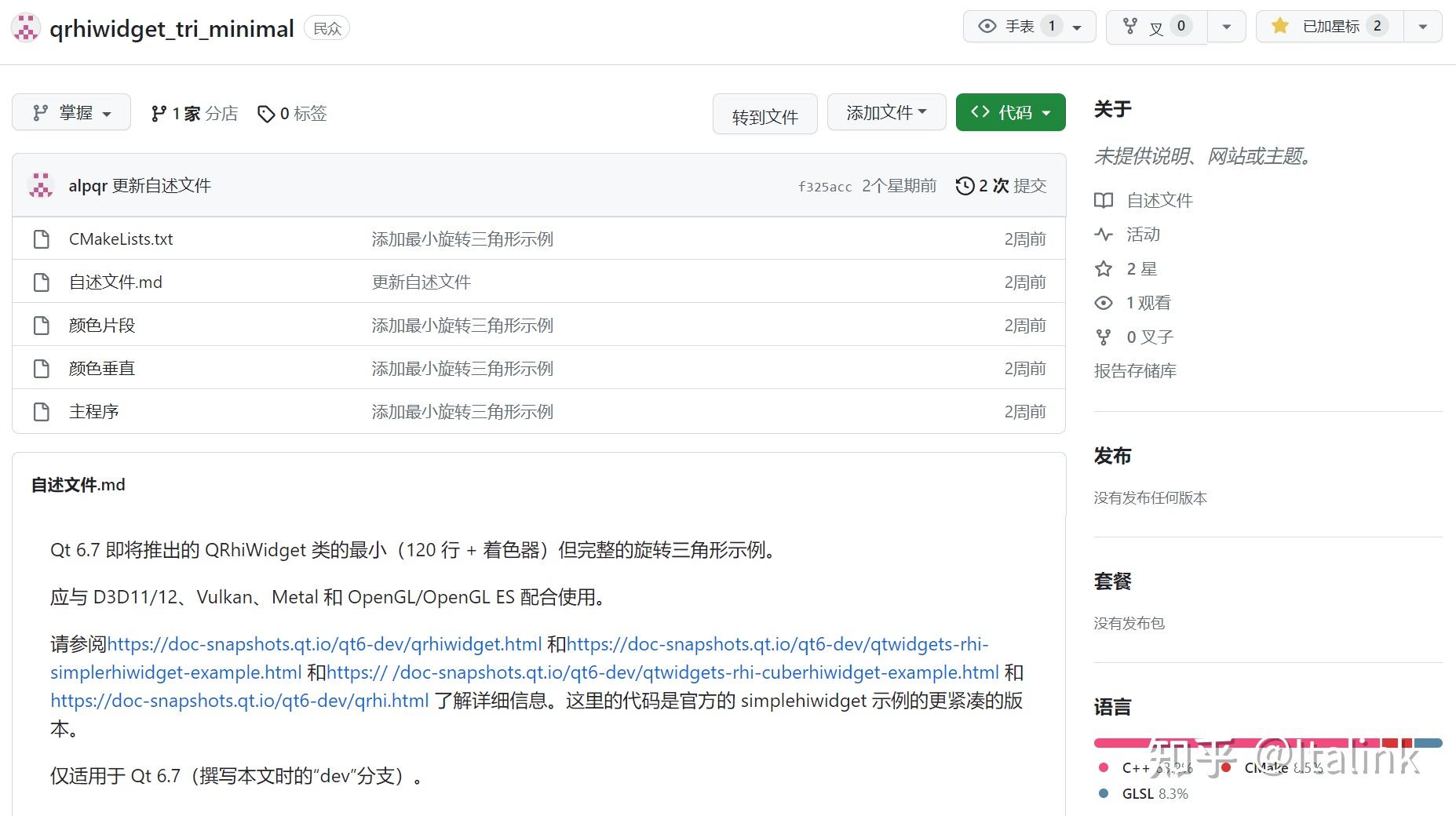Expand the watch dropdown arrow
This screenshot has width=1456, height=816.
[x=1078, y=27]
